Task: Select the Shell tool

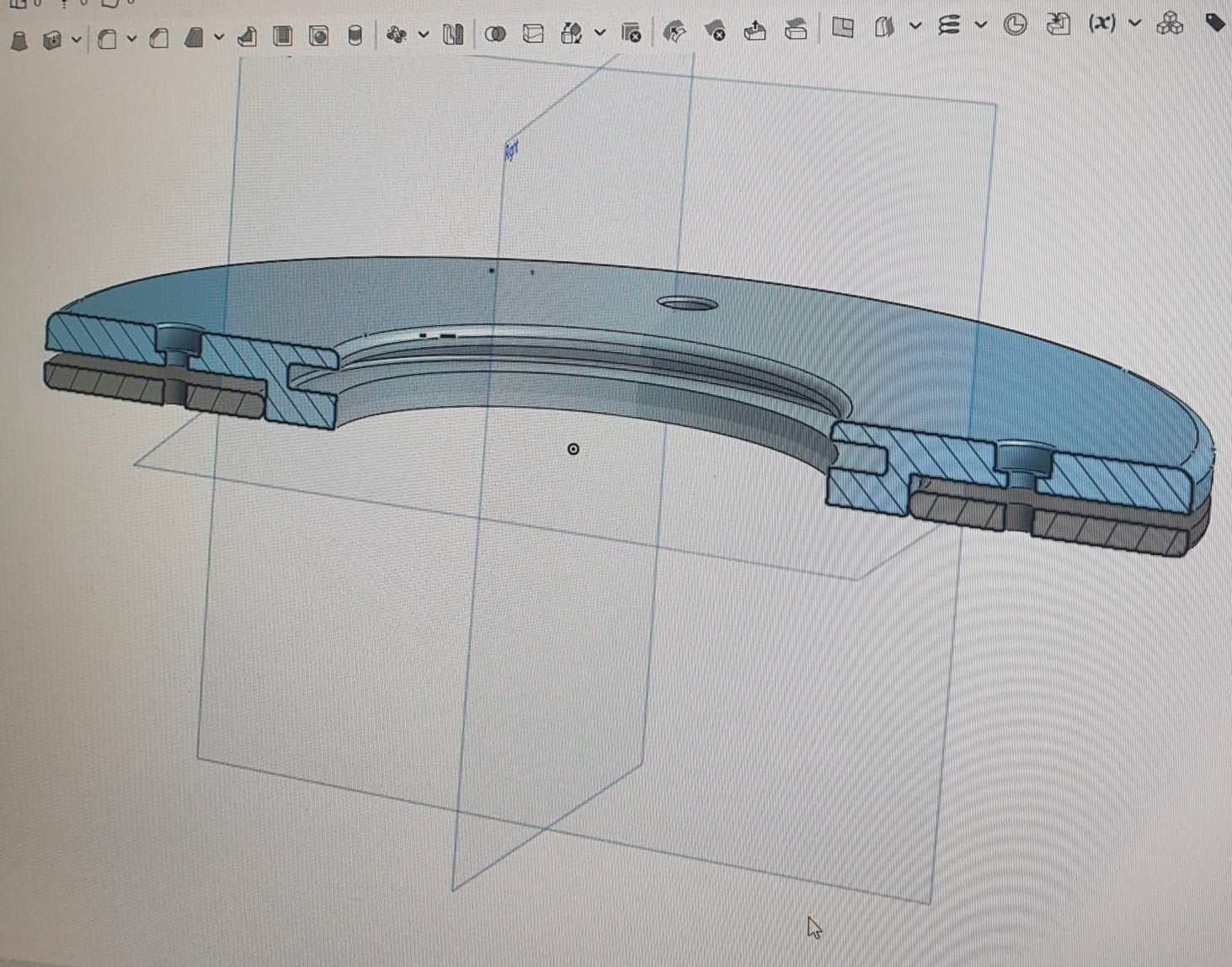Action: pos(283,35)
